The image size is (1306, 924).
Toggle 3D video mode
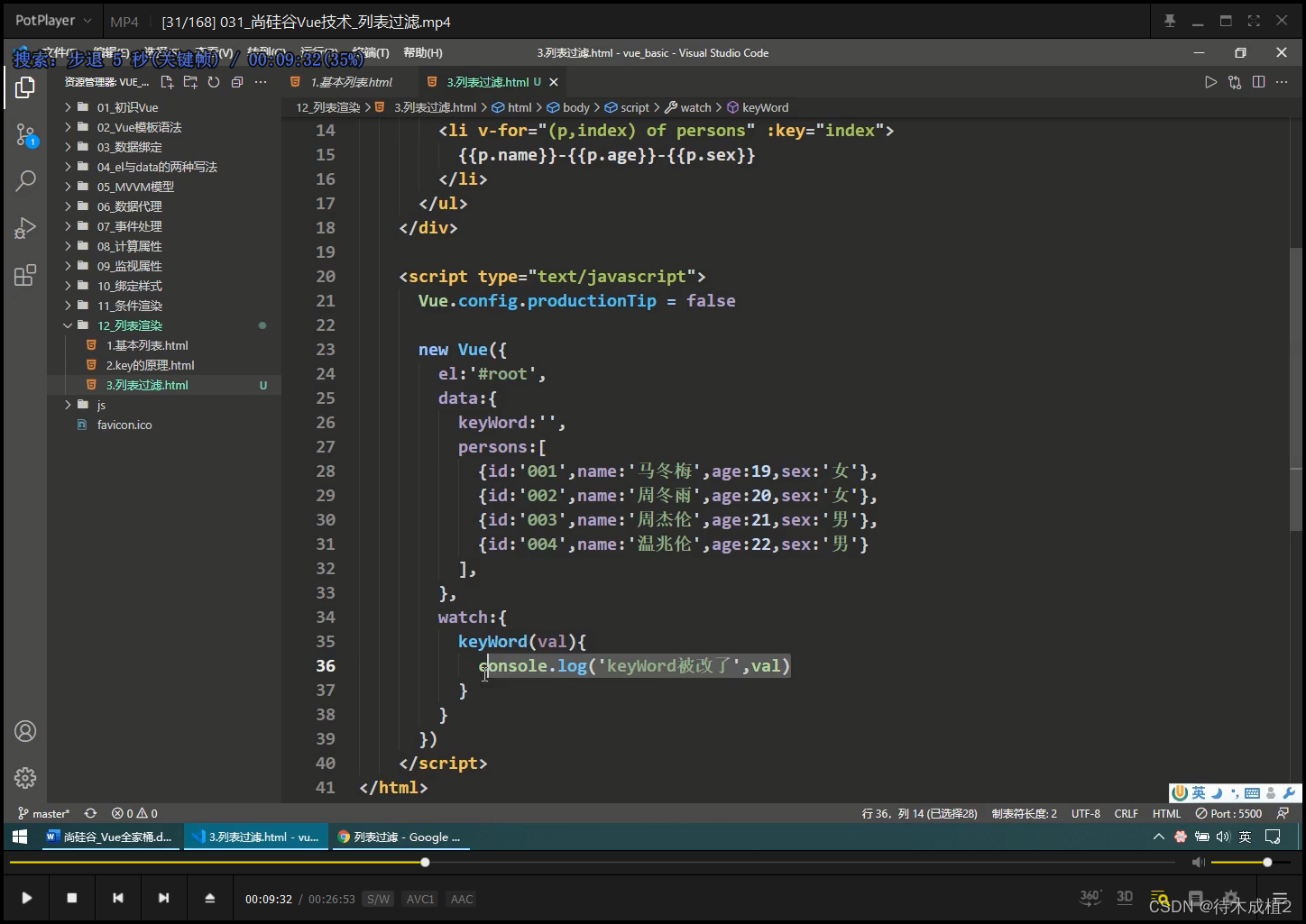coord(1125,897)
